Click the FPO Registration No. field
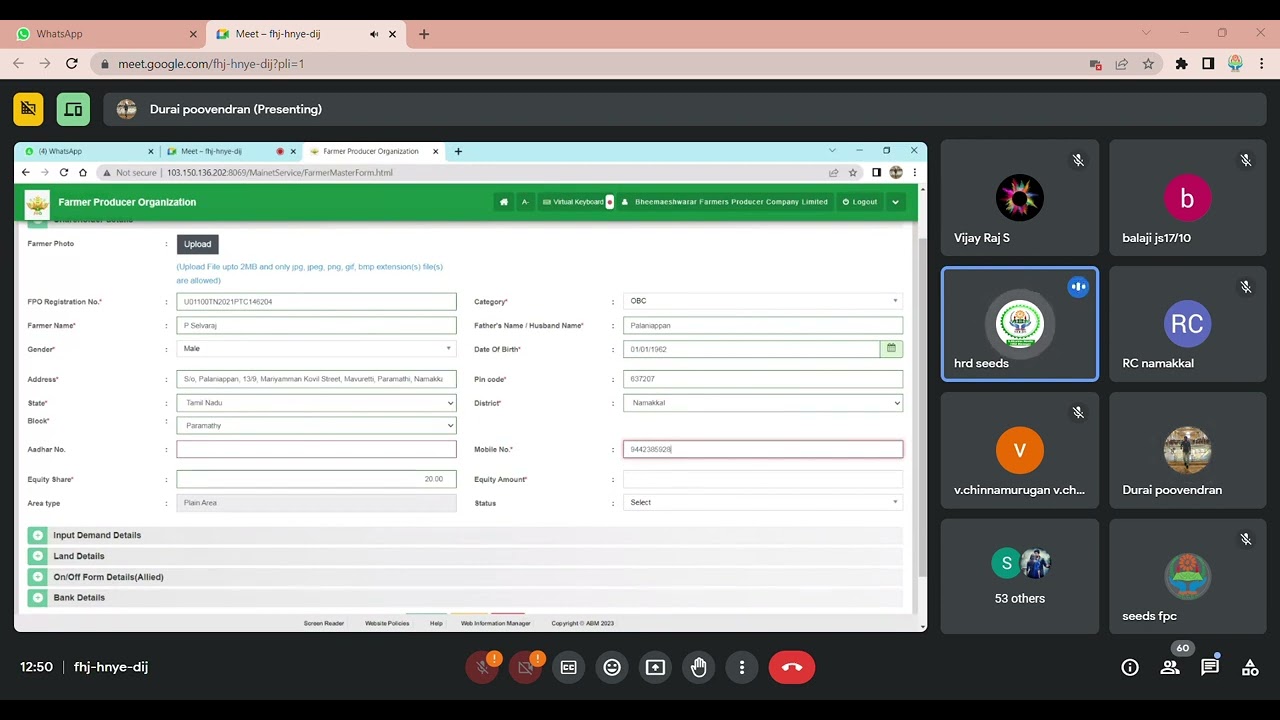The height and width of the screenshot is (720, 1280). pyautogui.click(x=316, y=301)
